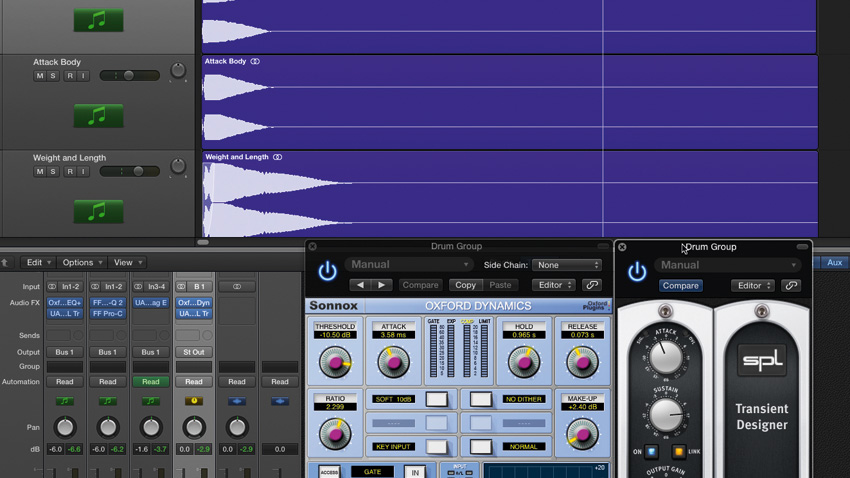
Task: Click the loop icon beside the Weight and Length region name
Action: coord(278,157)
